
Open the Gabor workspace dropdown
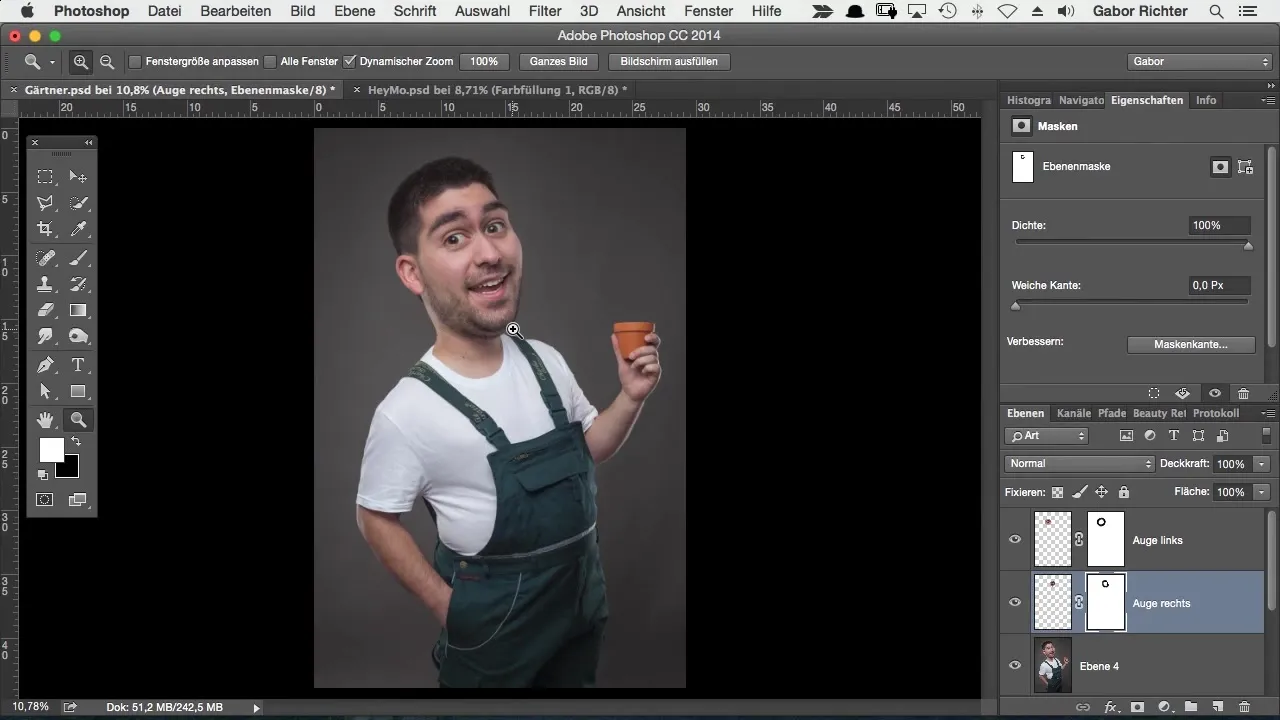tap(1198, 62)
